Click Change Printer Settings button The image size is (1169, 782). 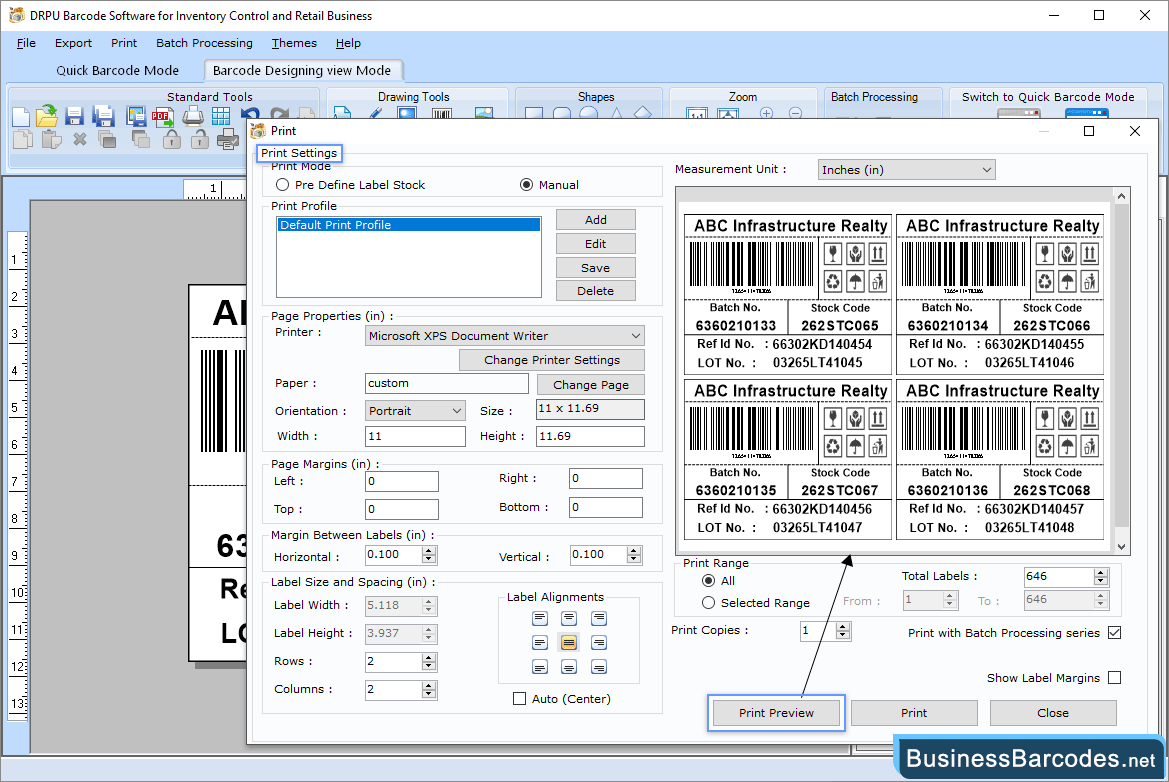[x=552, y=360]
